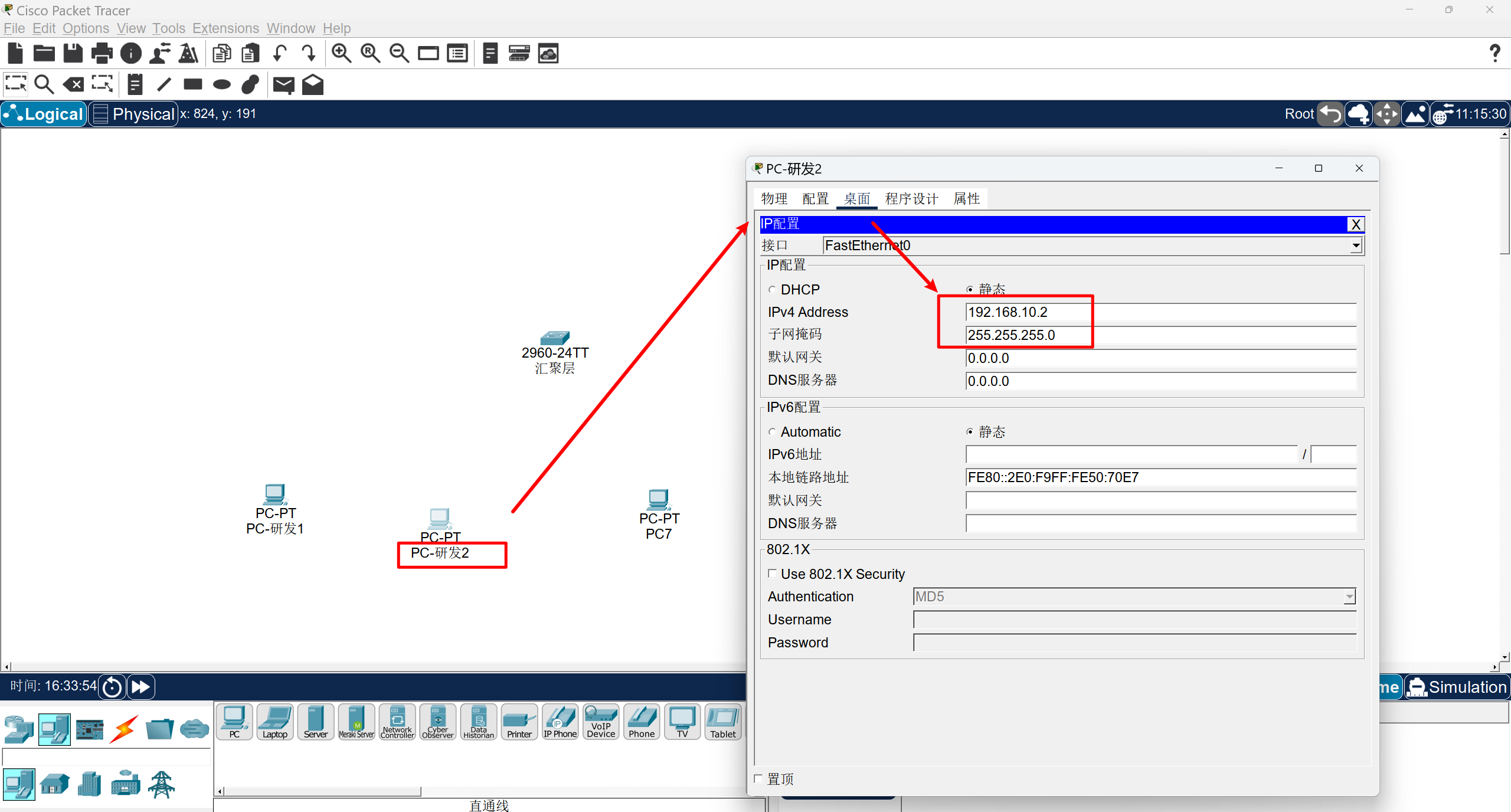1511x812 pixels.
Task: Click the device list horizontal scrollbar
Action: (x=322, y=792)
